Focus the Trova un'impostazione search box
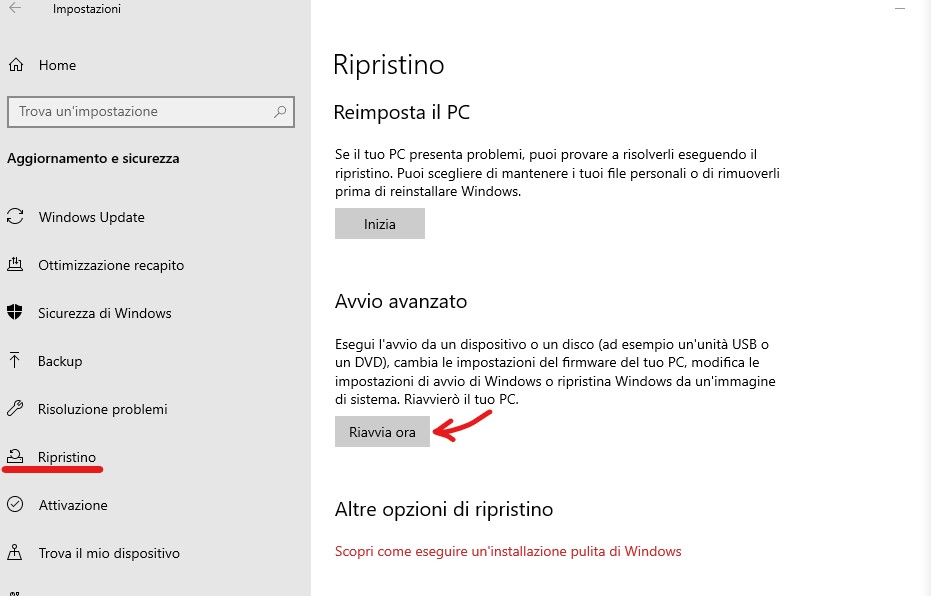Screen dimensions: 931x596 pos(140,112)
